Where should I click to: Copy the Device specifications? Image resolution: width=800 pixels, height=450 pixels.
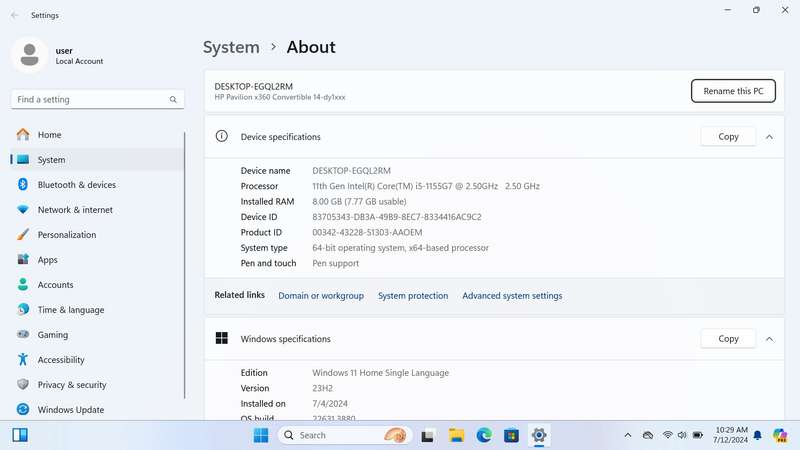point(728,137)
